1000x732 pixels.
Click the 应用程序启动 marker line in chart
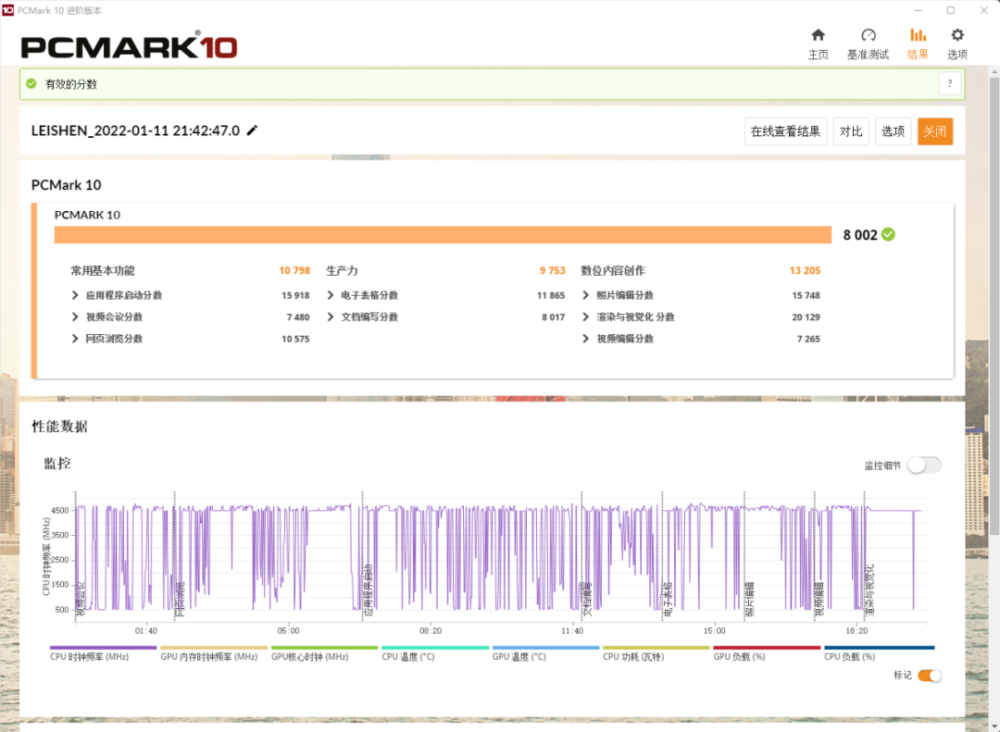[x=362, y=555]
